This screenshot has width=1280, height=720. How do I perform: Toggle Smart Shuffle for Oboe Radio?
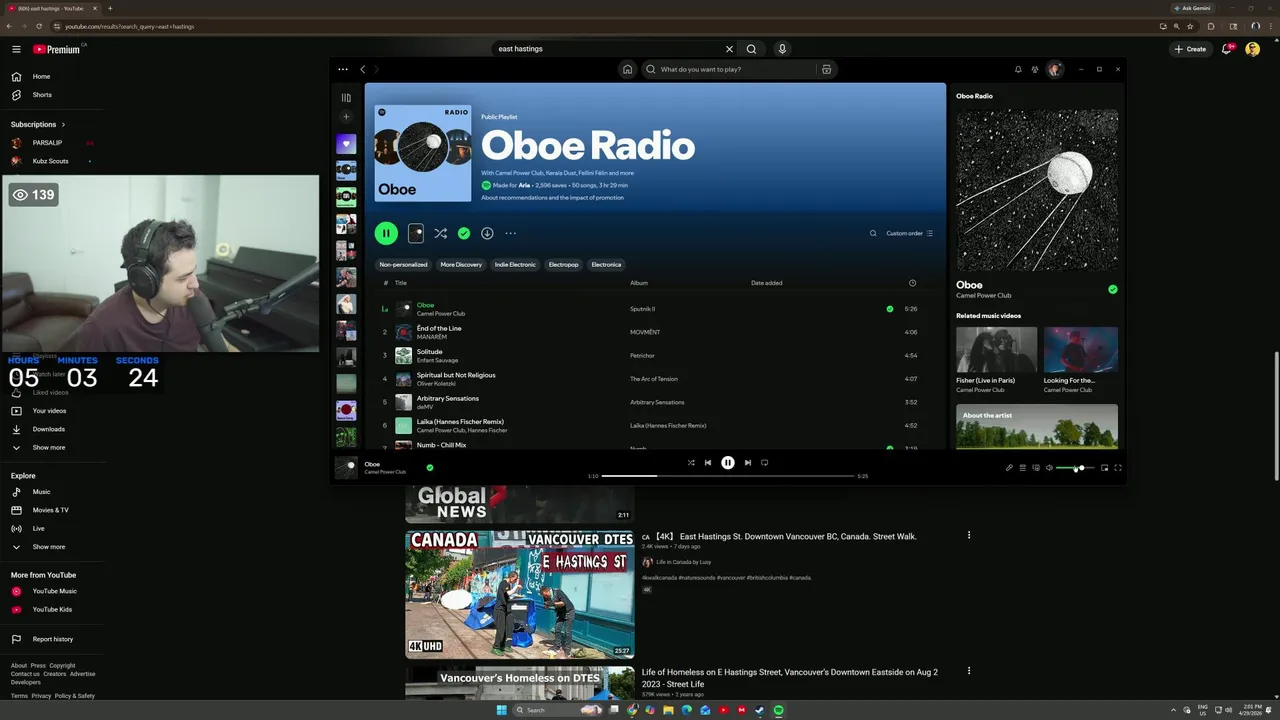pyautogui.click(x=440, y=233)
